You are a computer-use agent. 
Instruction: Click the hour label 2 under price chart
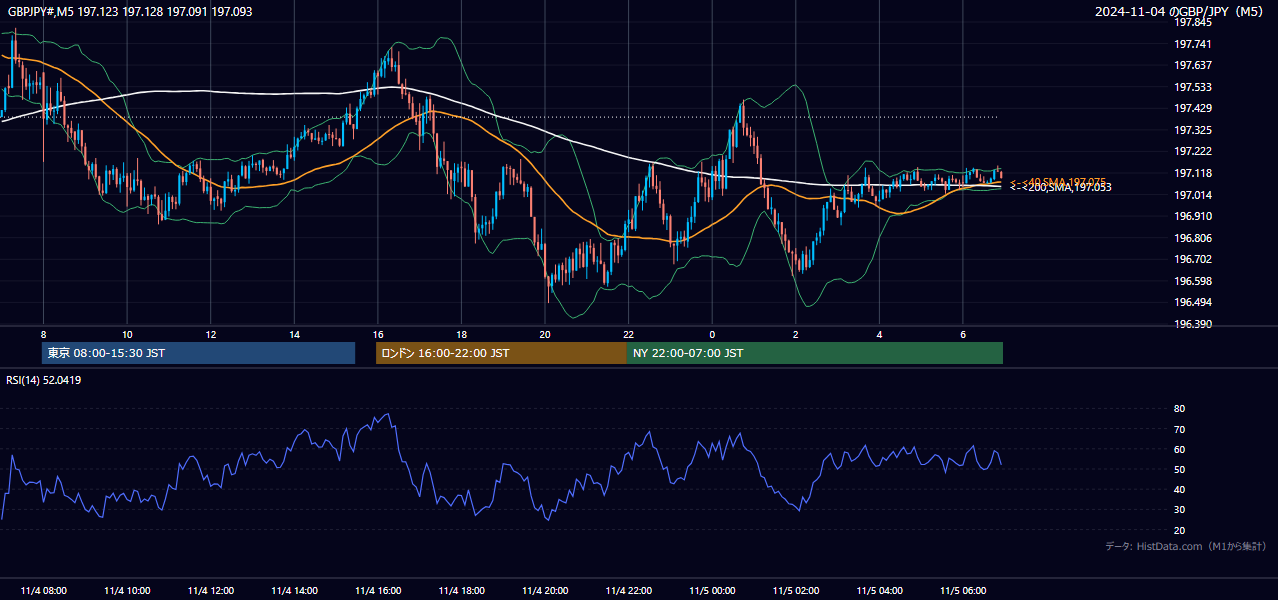796,334
